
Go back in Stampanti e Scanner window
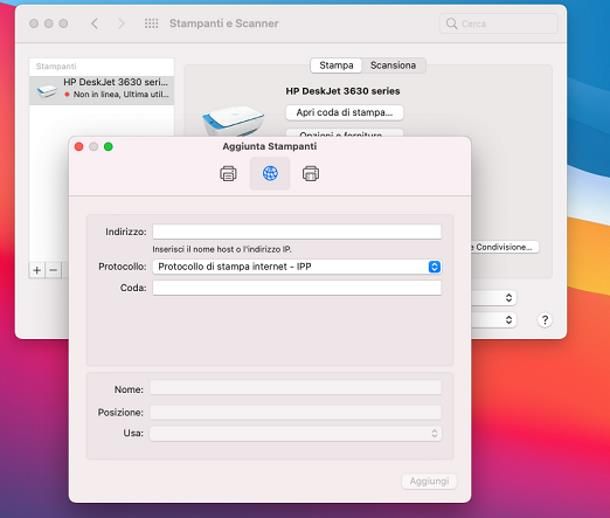(x=95, y=24)
